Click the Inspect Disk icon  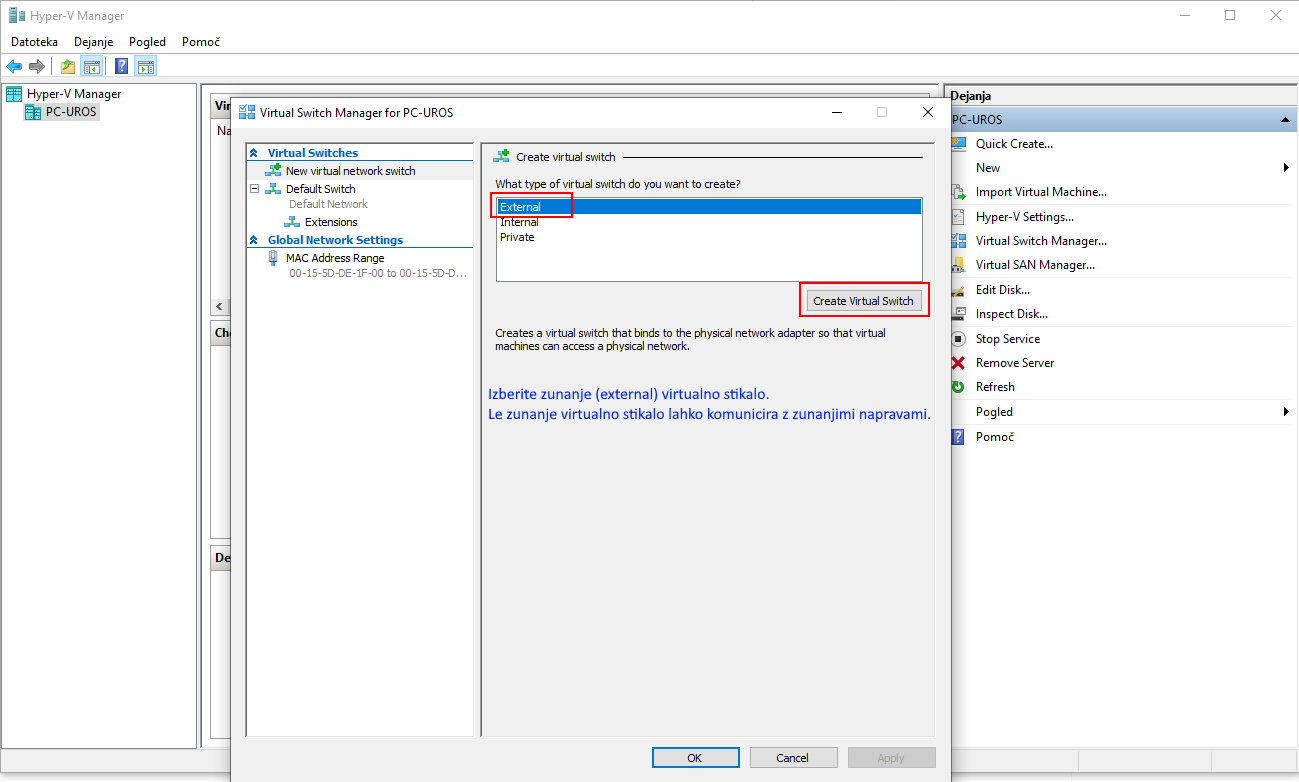pyautogui.click(x=959, y=314)
